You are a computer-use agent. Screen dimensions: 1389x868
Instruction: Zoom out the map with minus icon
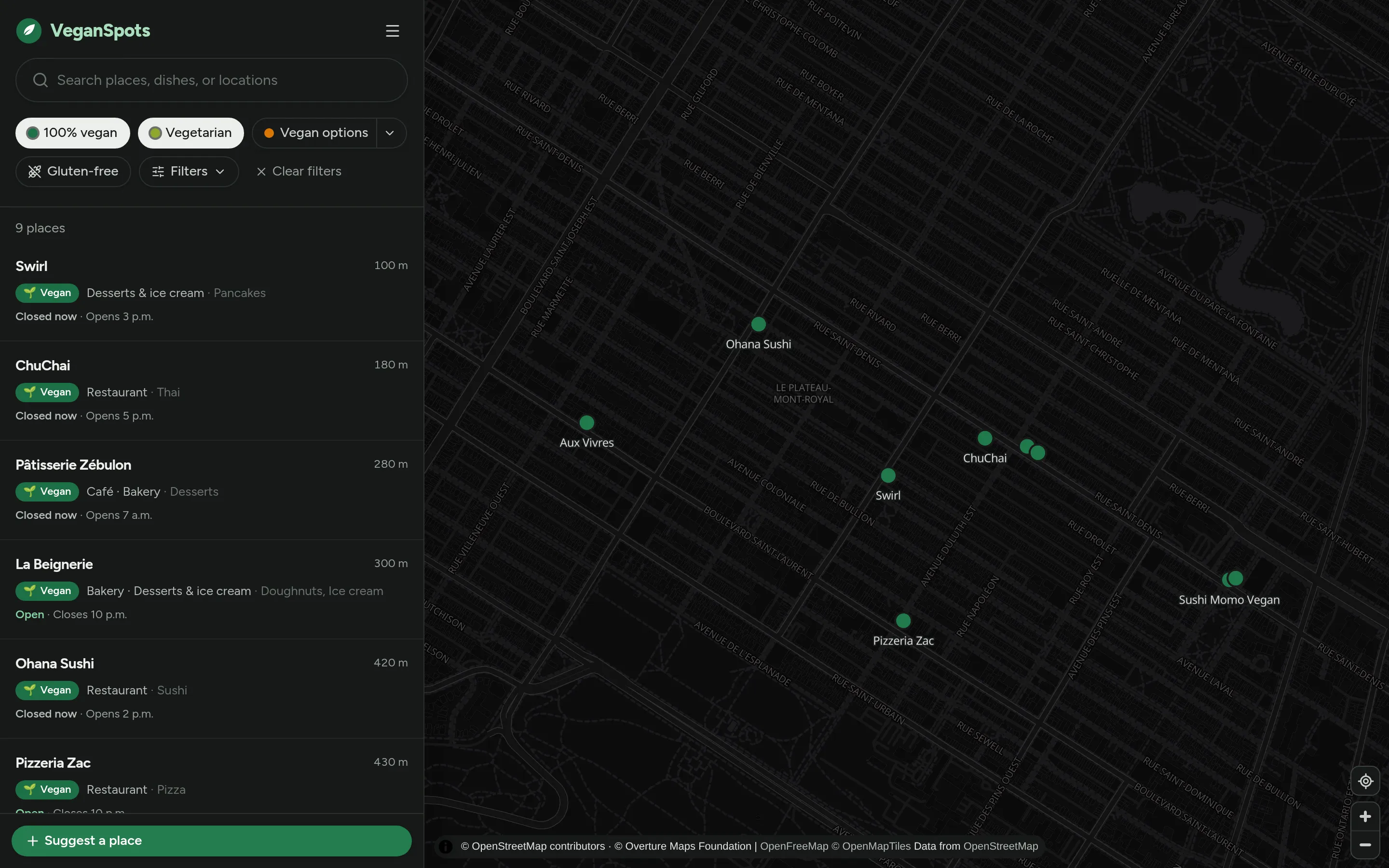point(1365,845)
